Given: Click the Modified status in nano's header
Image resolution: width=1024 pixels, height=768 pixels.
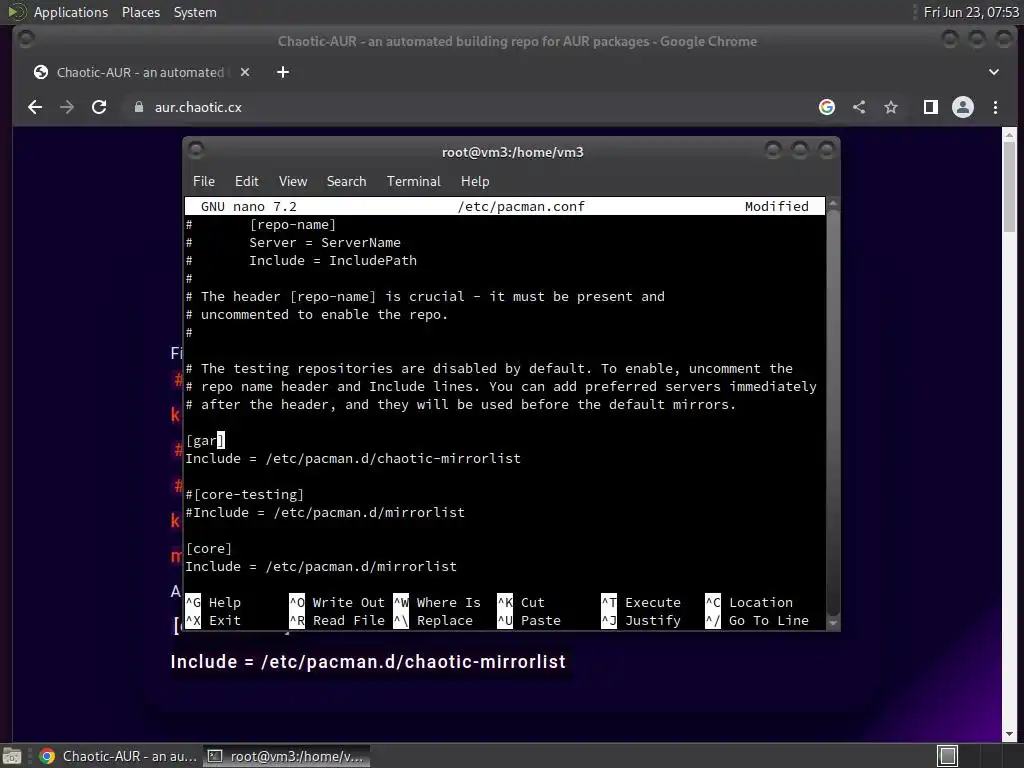Looking at the screenshot, I should pyautogui.click(x=776, y=206).
